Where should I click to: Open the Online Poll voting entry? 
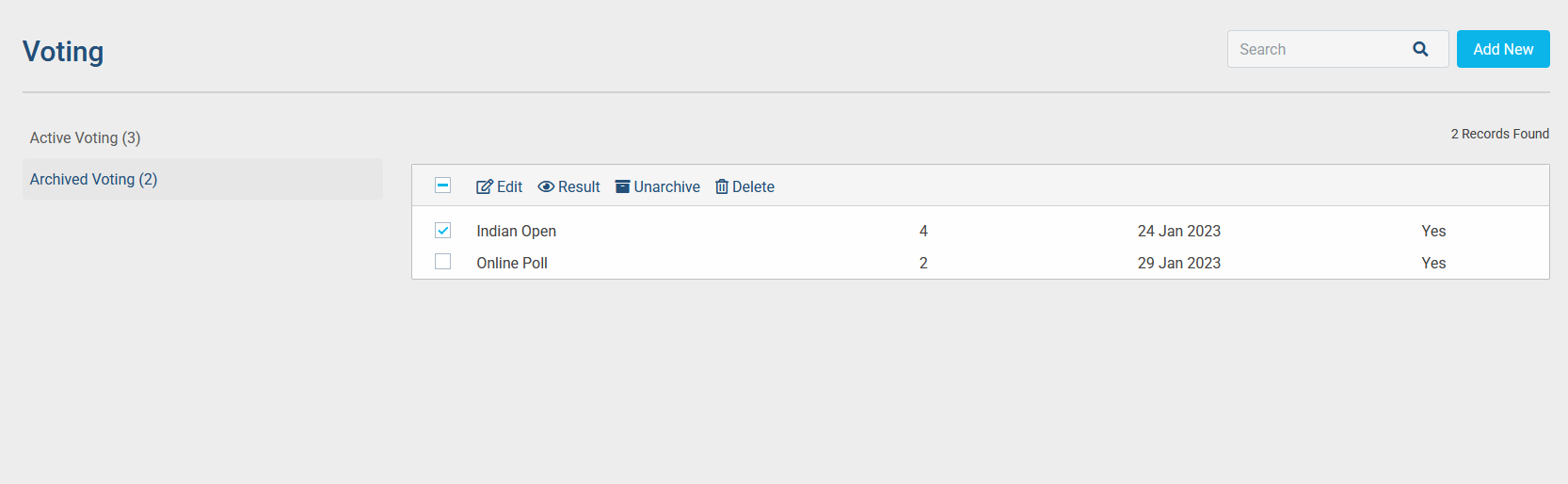(512, 263)
